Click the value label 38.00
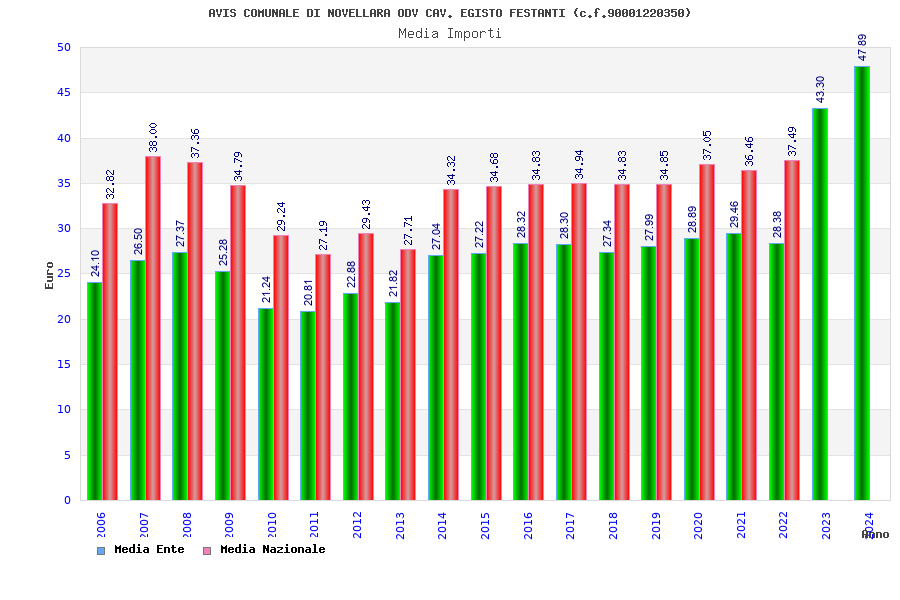 (x=153, y=137)
